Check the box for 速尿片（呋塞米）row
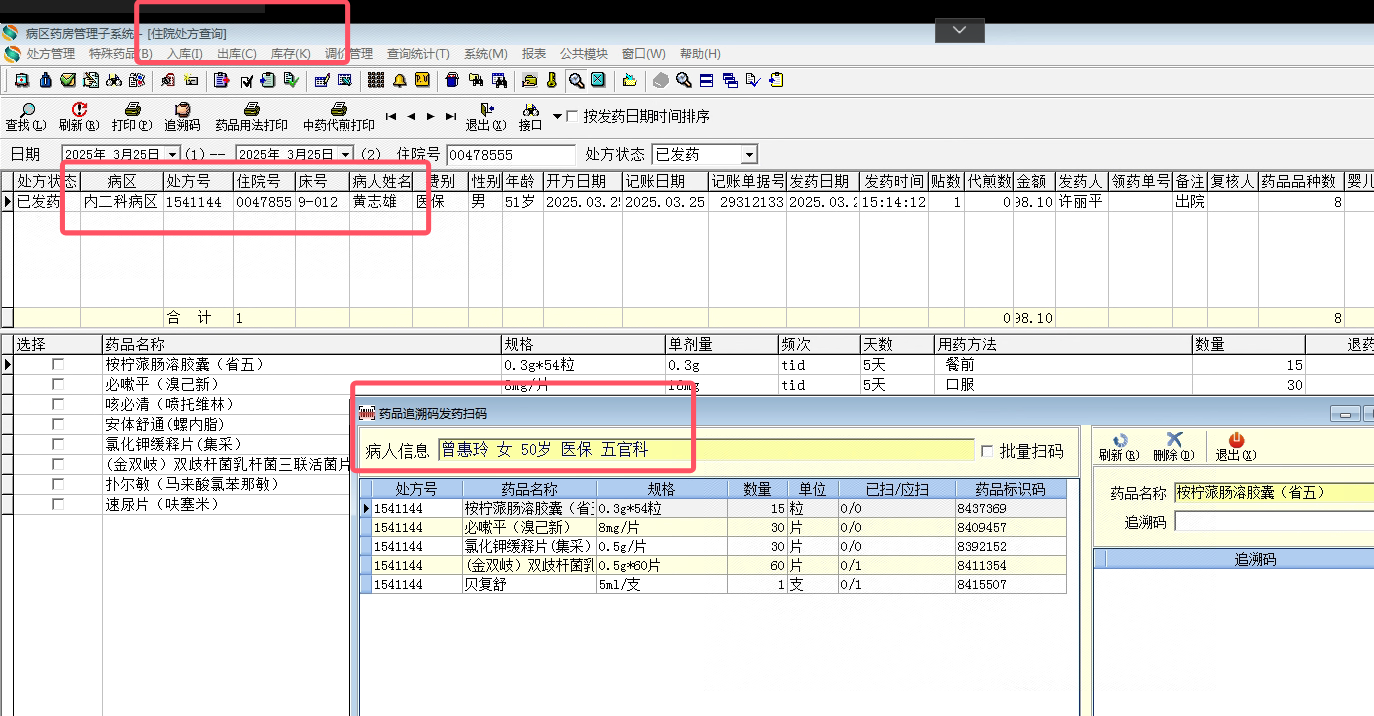Image resolution: width=1374 pixels, height=716 pixels. pos(58,505)
